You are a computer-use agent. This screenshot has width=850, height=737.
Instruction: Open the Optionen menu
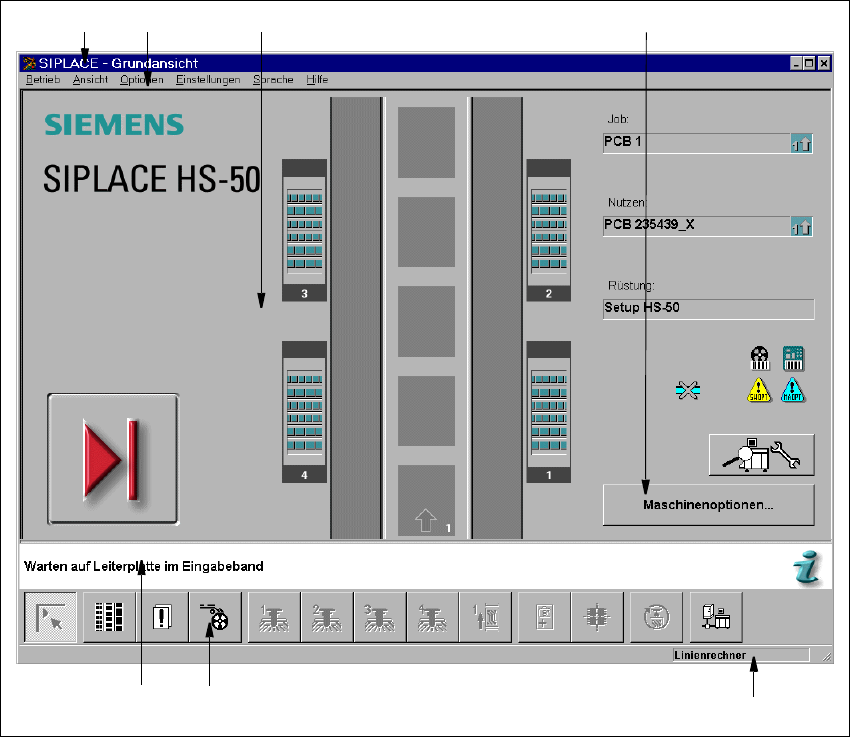click(x=141, y=80)
